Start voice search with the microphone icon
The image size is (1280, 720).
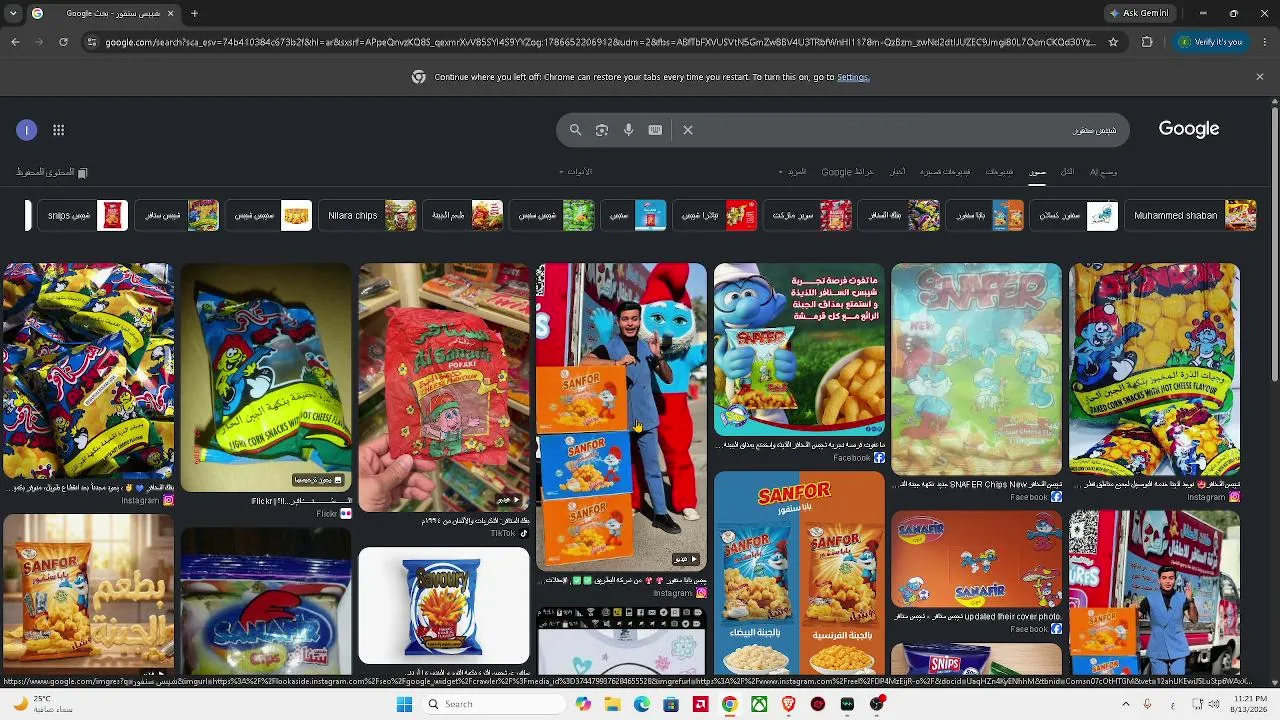pyautogui.click(x=628, y=130)
